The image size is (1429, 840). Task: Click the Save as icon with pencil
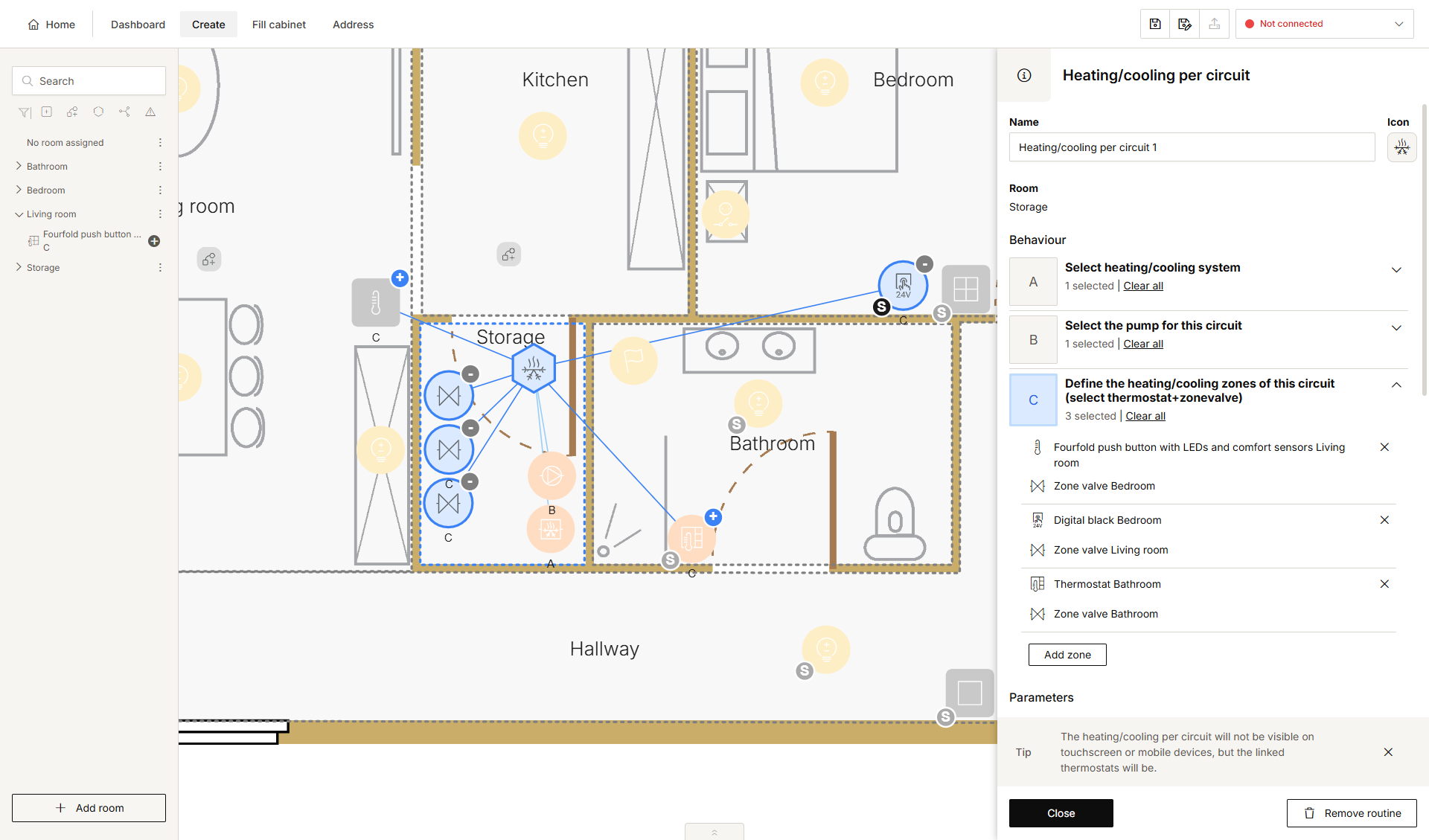(1185, 24)
